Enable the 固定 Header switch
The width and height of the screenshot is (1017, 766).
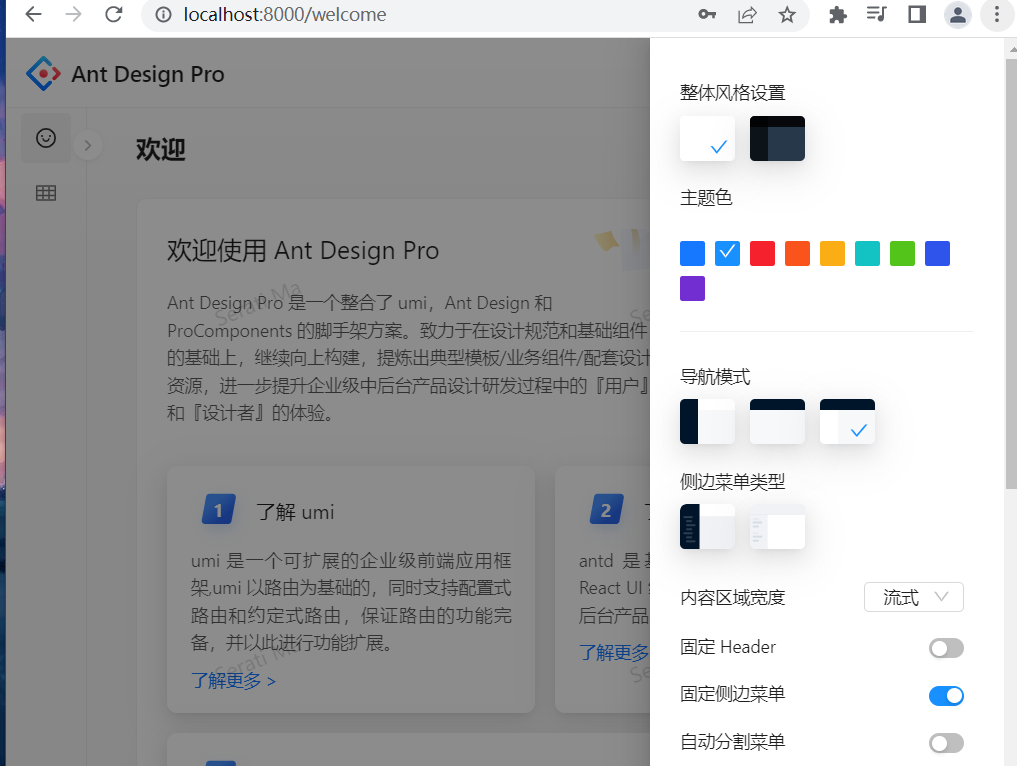coord(946,648)
